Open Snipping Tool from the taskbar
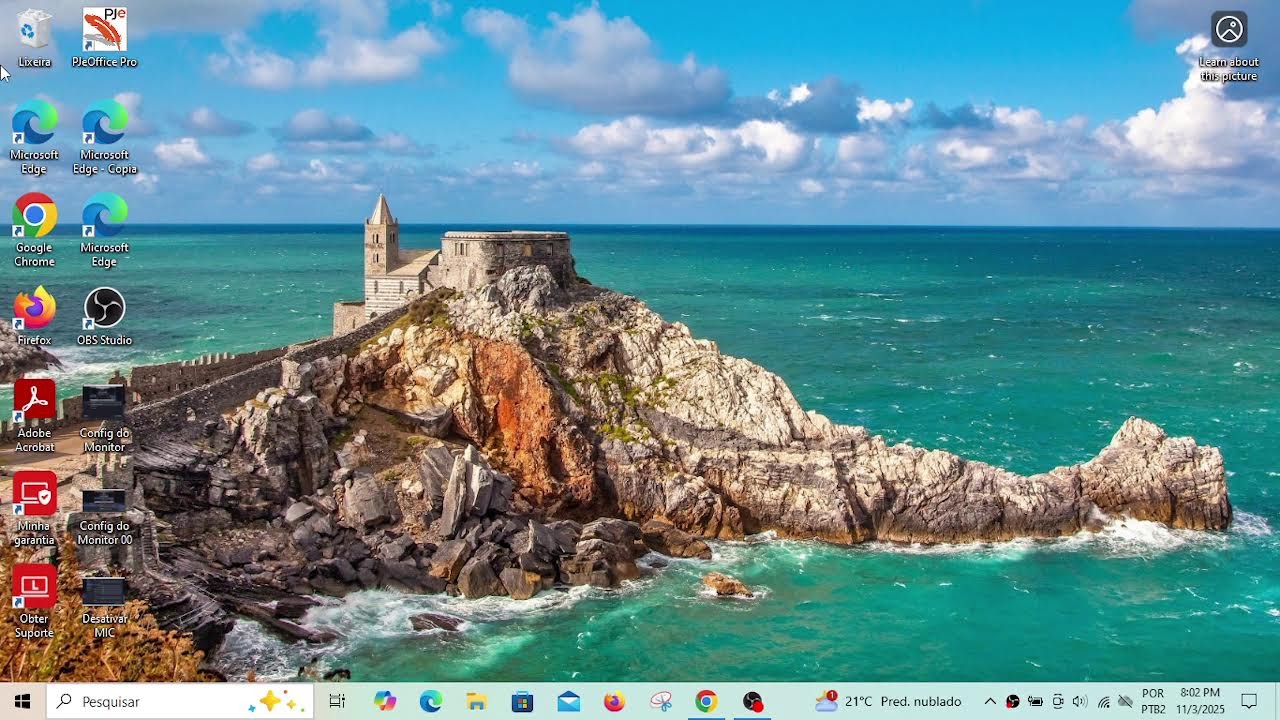This screenshot has width=1280, height=720. (661, 701)
